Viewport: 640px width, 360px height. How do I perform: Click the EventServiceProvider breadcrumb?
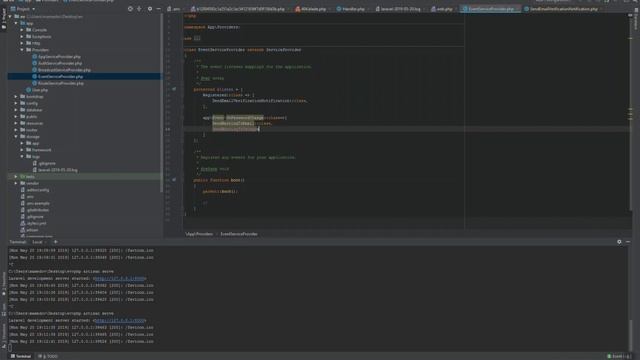239,234
